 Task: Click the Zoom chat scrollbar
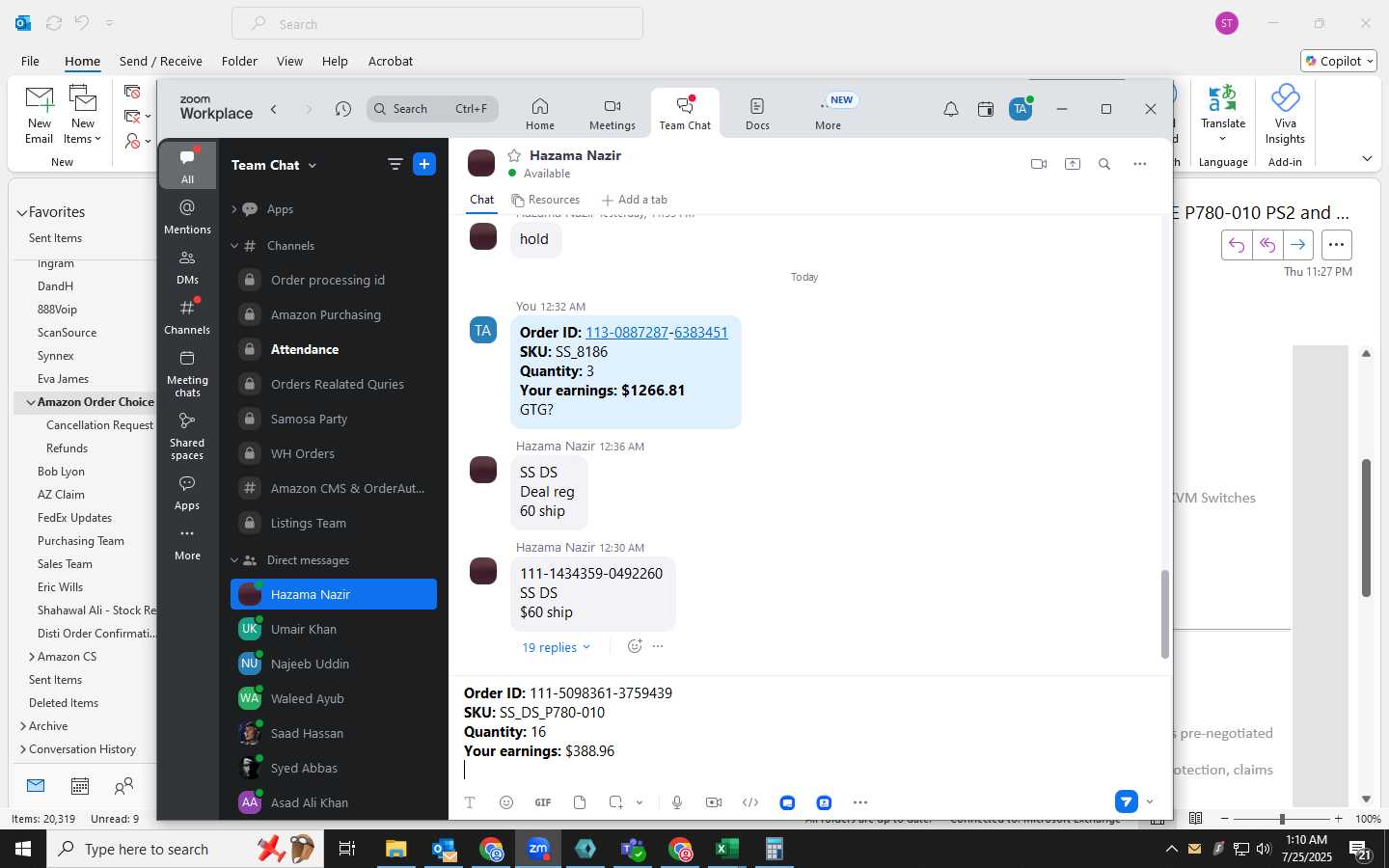click(x=1164, y=613)
